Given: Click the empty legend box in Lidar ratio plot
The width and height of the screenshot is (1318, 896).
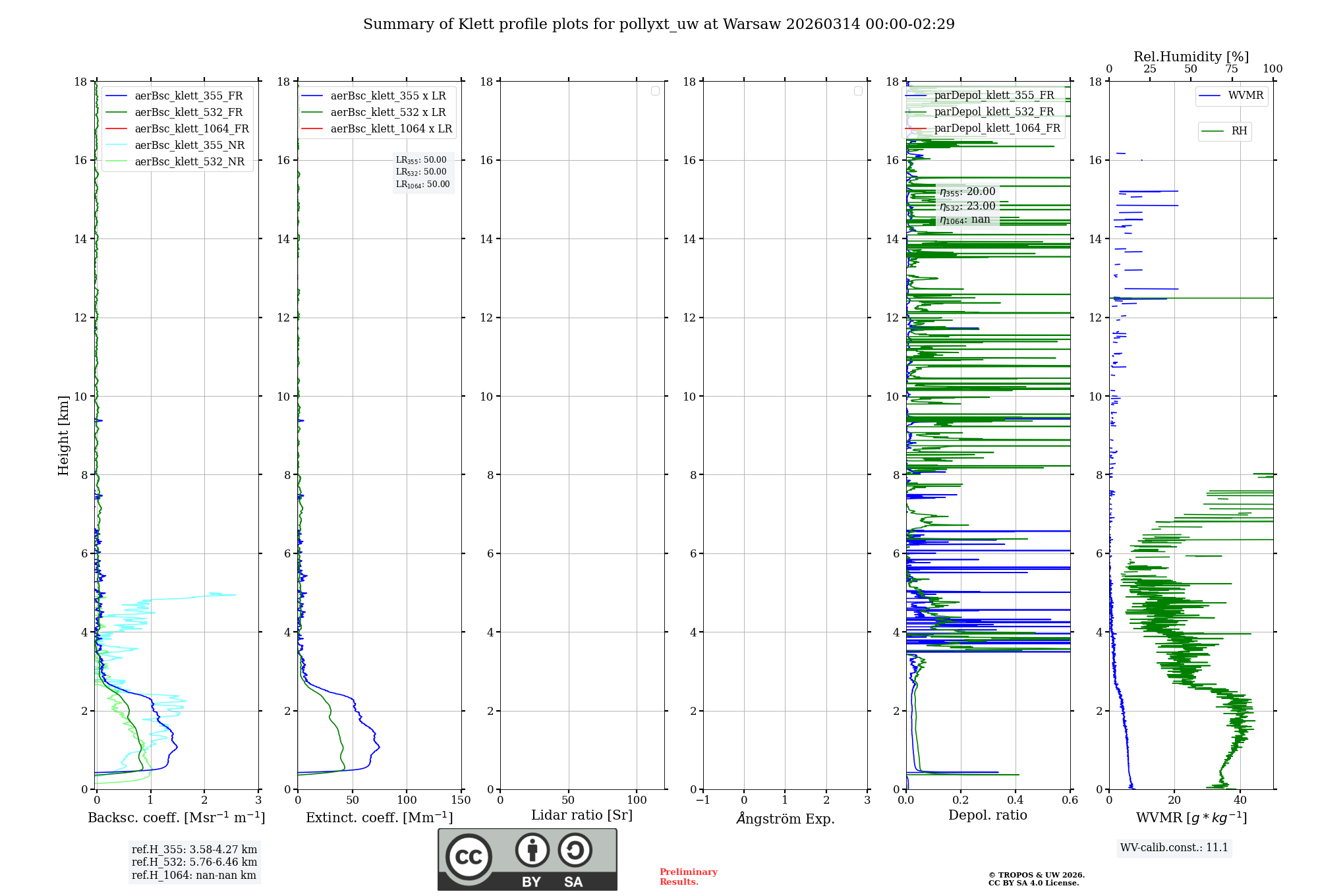Looking at the screenshot, I should coord(655,91).
